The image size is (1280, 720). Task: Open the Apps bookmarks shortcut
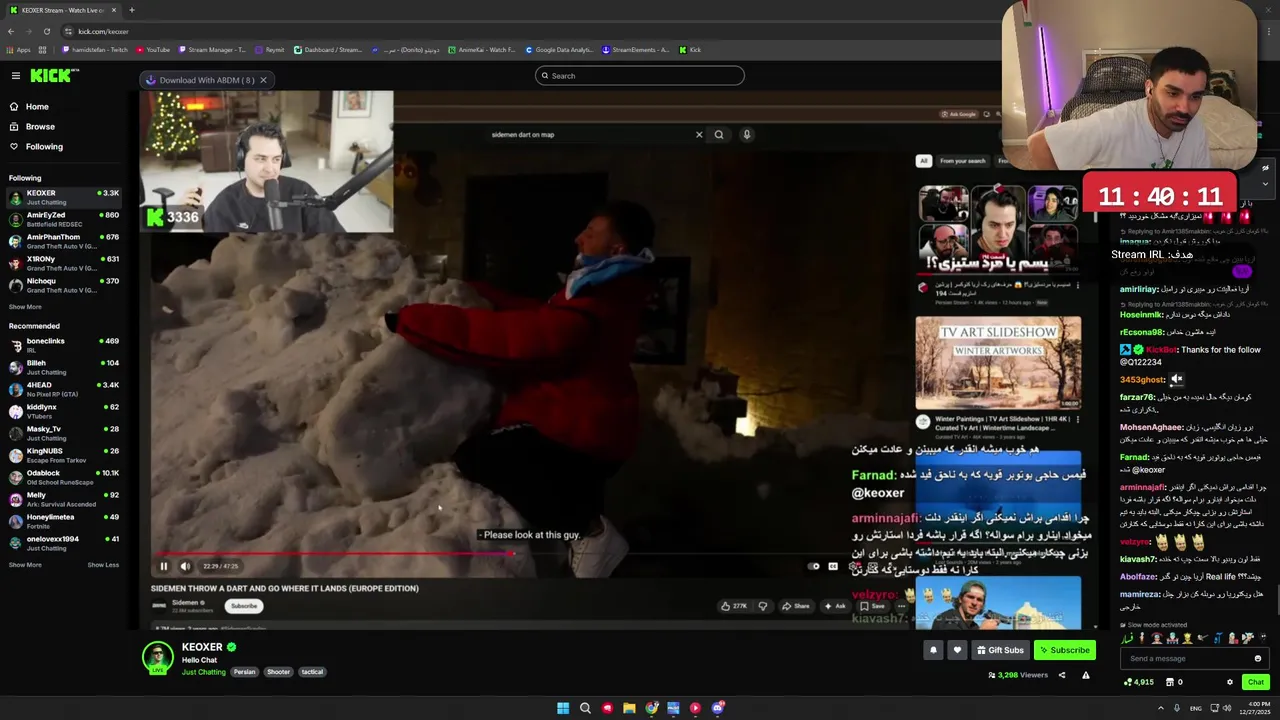click(x=19, y=49)
